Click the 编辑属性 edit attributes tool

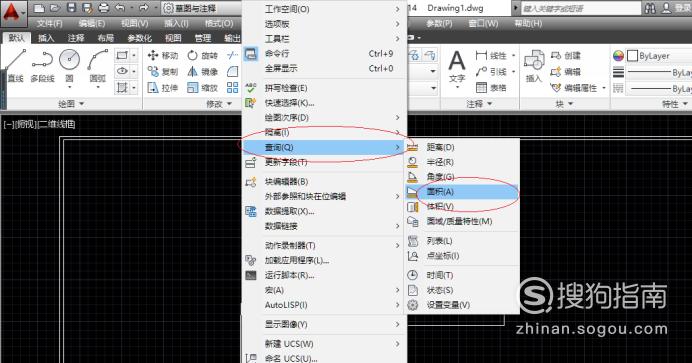[x=574, y=88]
